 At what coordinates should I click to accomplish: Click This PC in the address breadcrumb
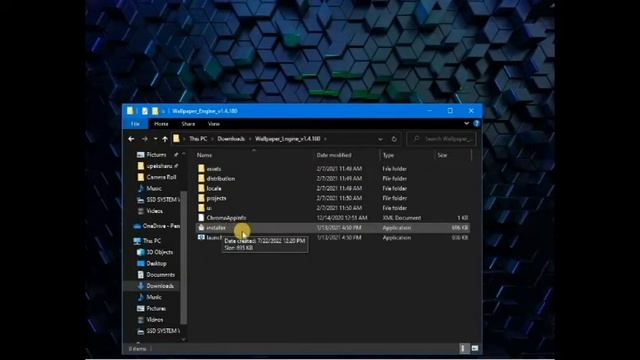click(198, 139)
